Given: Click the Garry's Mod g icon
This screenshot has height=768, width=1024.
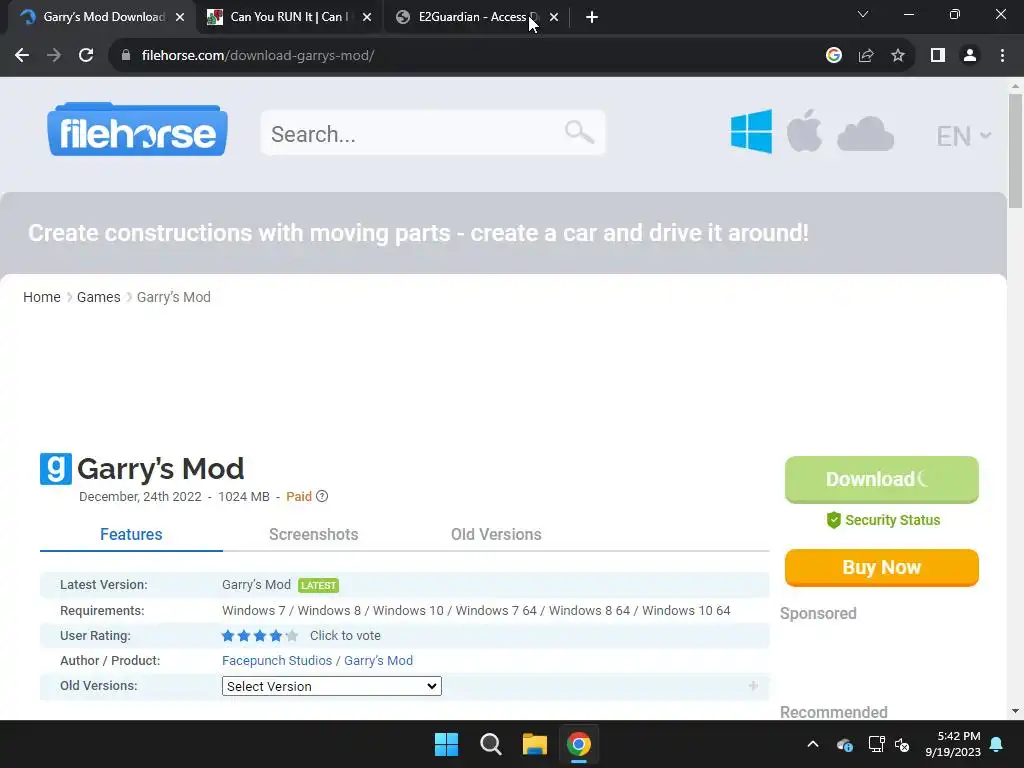Looking at the screenshot, I should [56, 469].
